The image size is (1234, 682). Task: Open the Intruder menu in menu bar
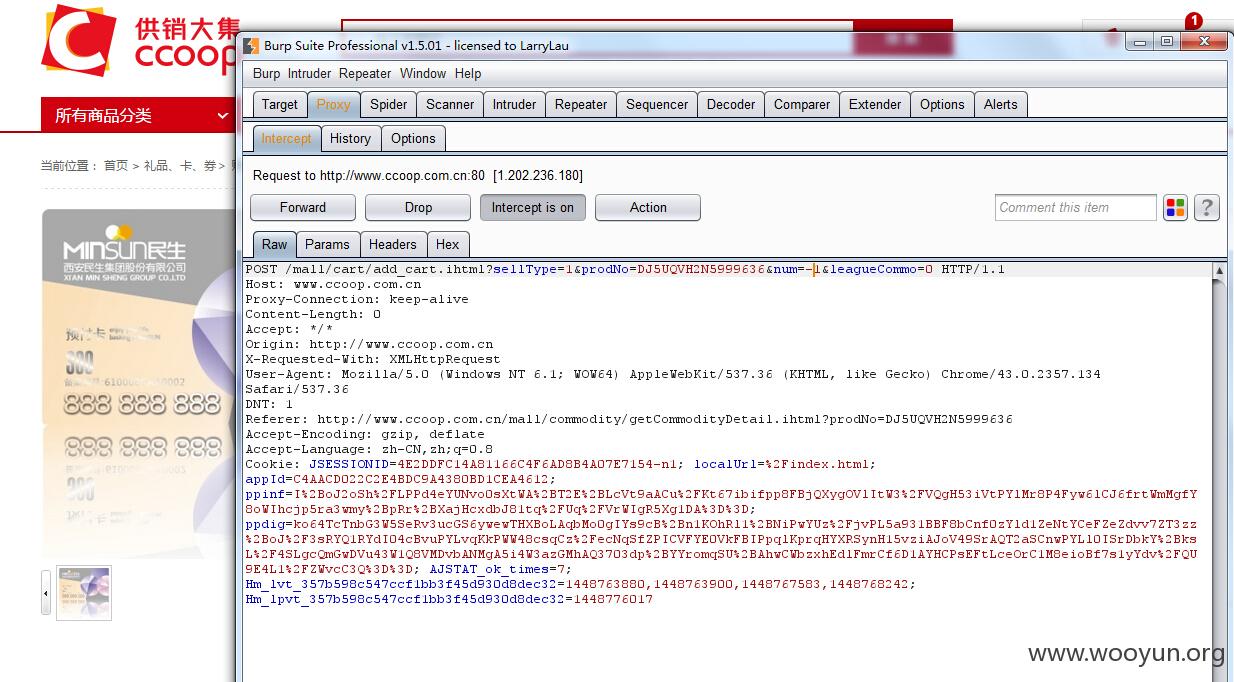(310, 73)
